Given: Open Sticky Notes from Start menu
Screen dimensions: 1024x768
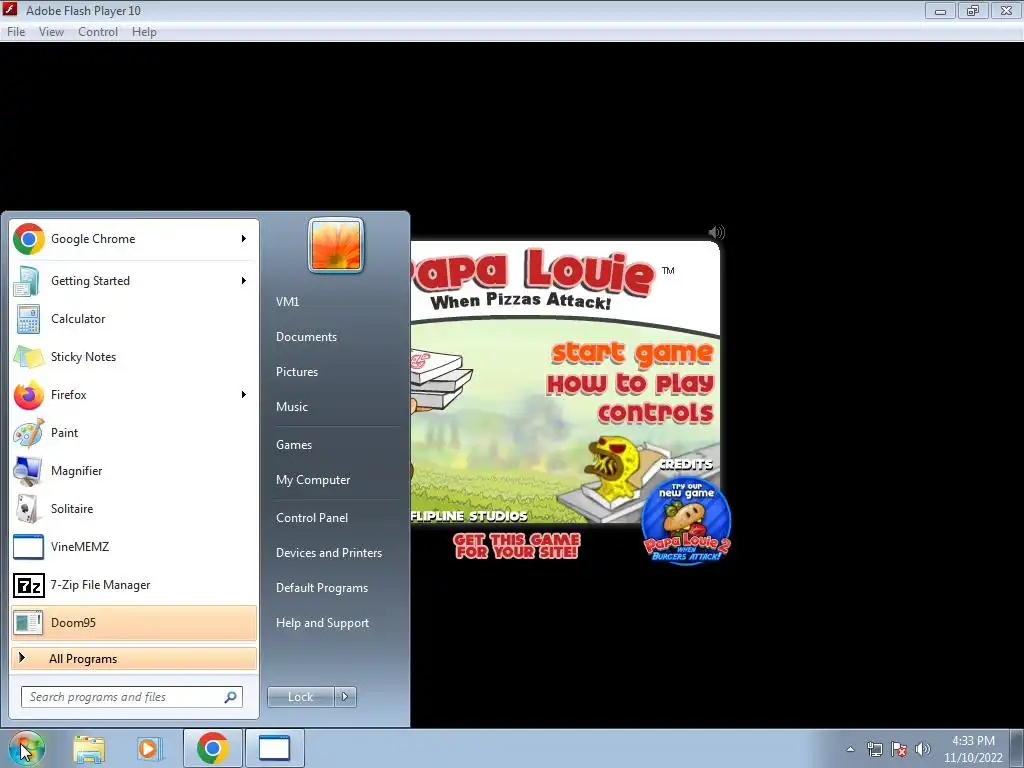Looking at the screenshot, I should pos(133,357).
